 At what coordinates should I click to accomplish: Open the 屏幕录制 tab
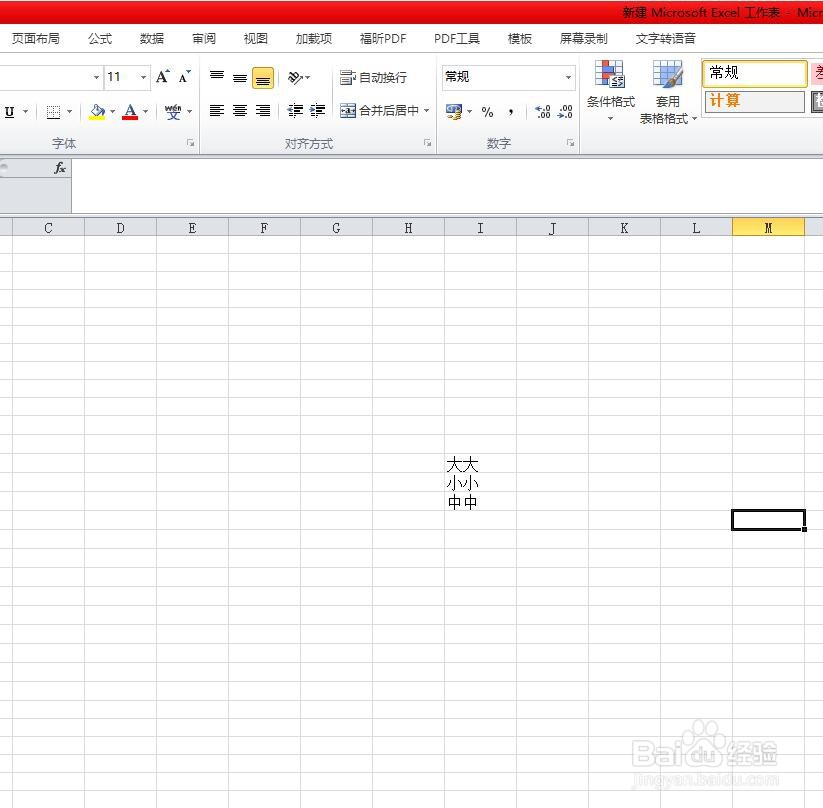[584, 38]
